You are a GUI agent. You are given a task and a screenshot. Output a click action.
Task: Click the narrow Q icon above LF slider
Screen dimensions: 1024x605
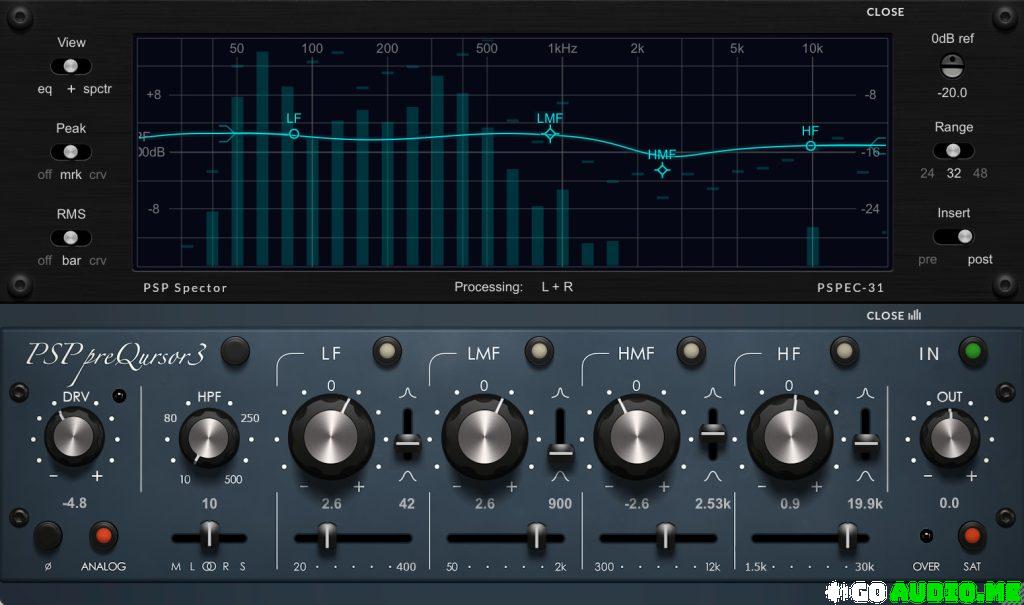408,393
